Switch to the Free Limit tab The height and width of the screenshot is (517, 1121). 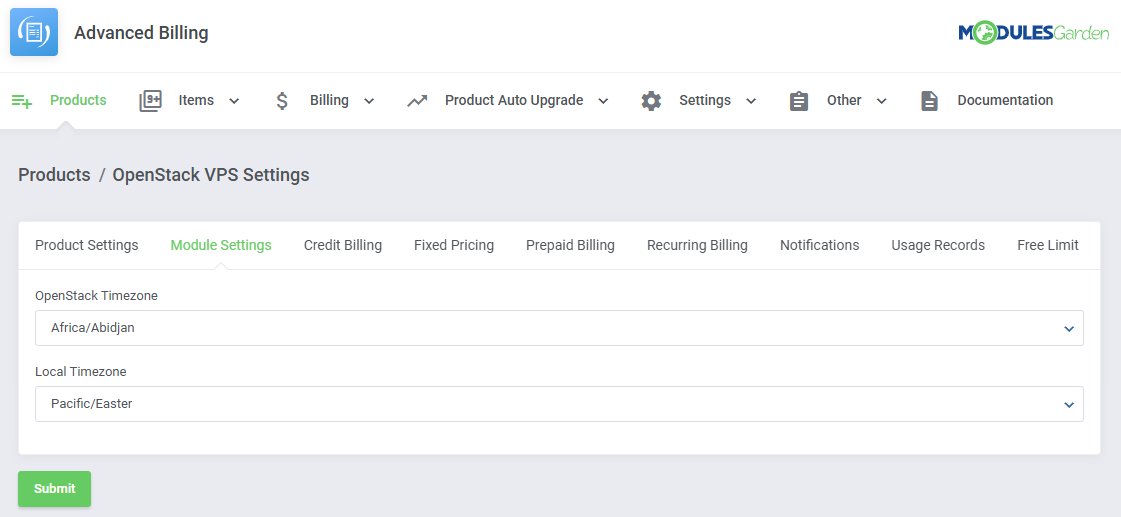1047,245
